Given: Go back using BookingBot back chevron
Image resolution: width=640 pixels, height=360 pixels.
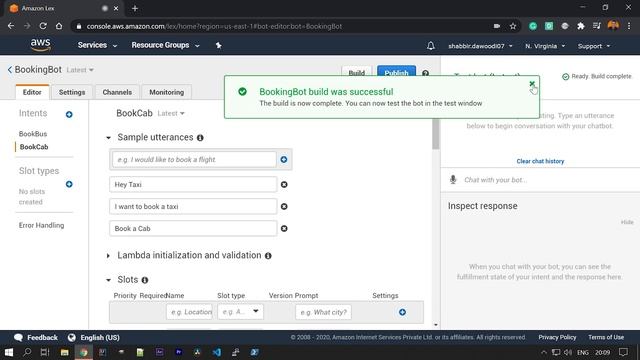Looking at the screenshot, I should pos(10,70).
